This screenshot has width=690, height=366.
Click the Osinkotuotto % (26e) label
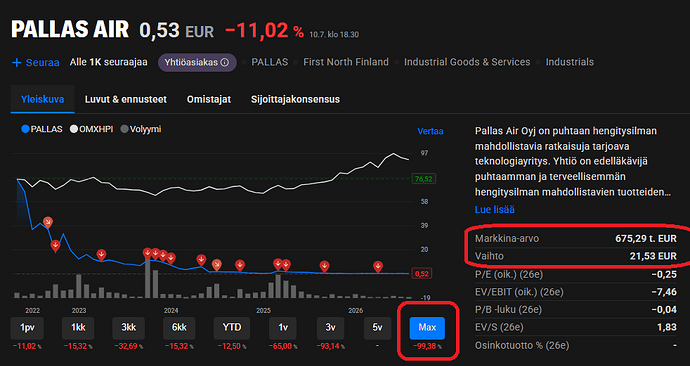point(522,345)
